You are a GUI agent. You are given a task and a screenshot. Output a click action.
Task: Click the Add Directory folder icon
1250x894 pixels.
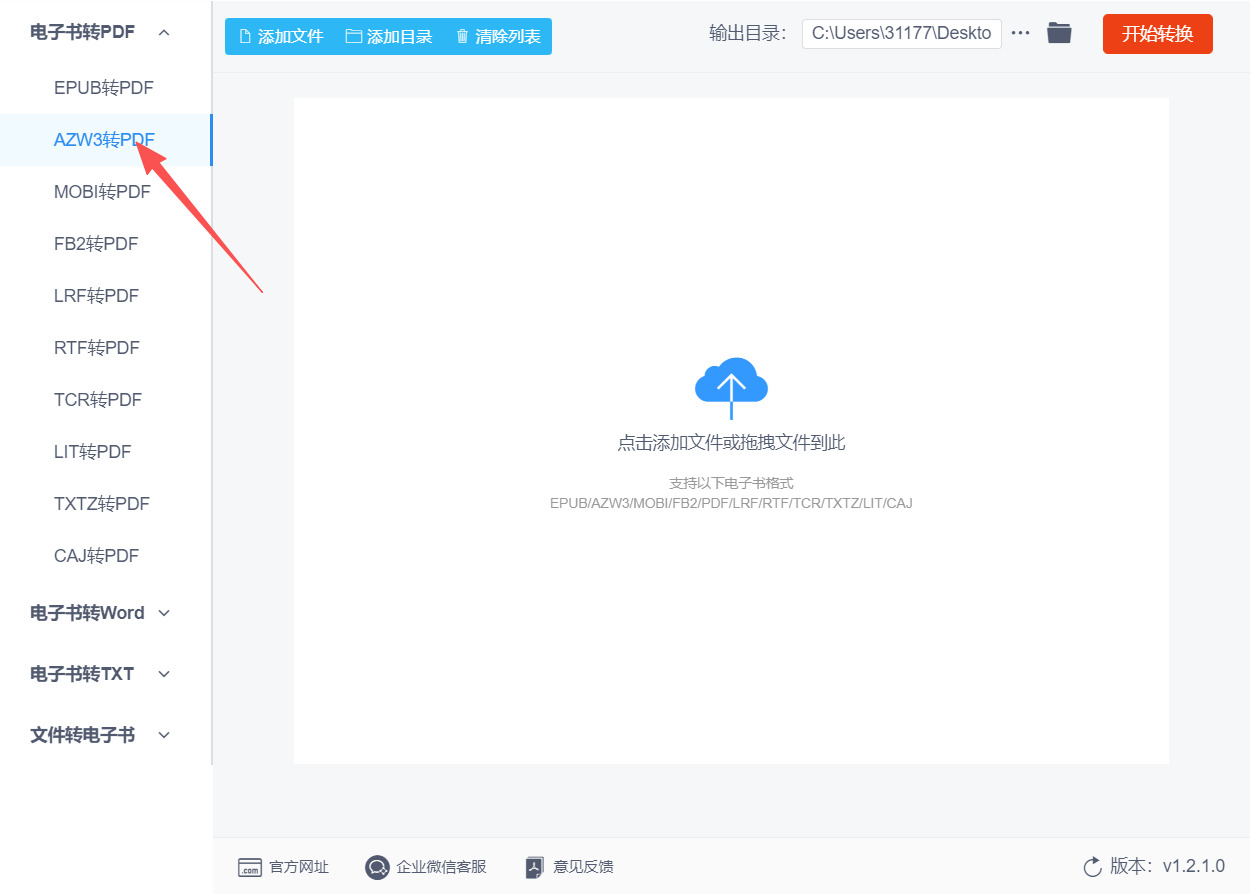(x=353, y=37)
